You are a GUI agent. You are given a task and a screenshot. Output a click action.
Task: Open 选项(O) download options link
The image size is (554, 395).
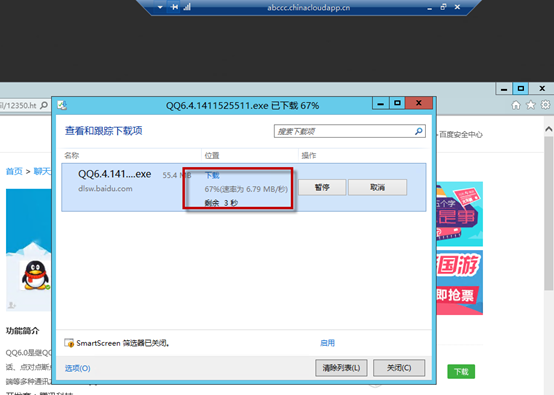[77, 368]
